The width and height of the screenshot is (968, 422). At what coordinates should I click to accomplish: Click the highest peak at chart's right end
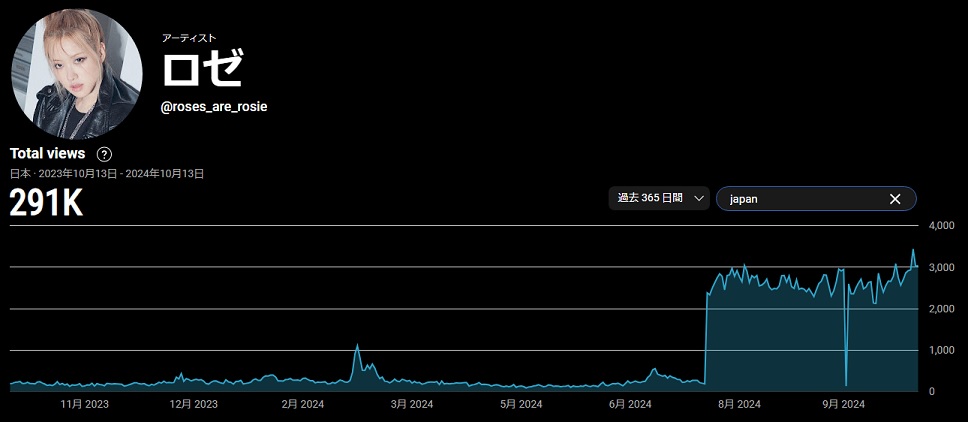[x=912, y=251]
